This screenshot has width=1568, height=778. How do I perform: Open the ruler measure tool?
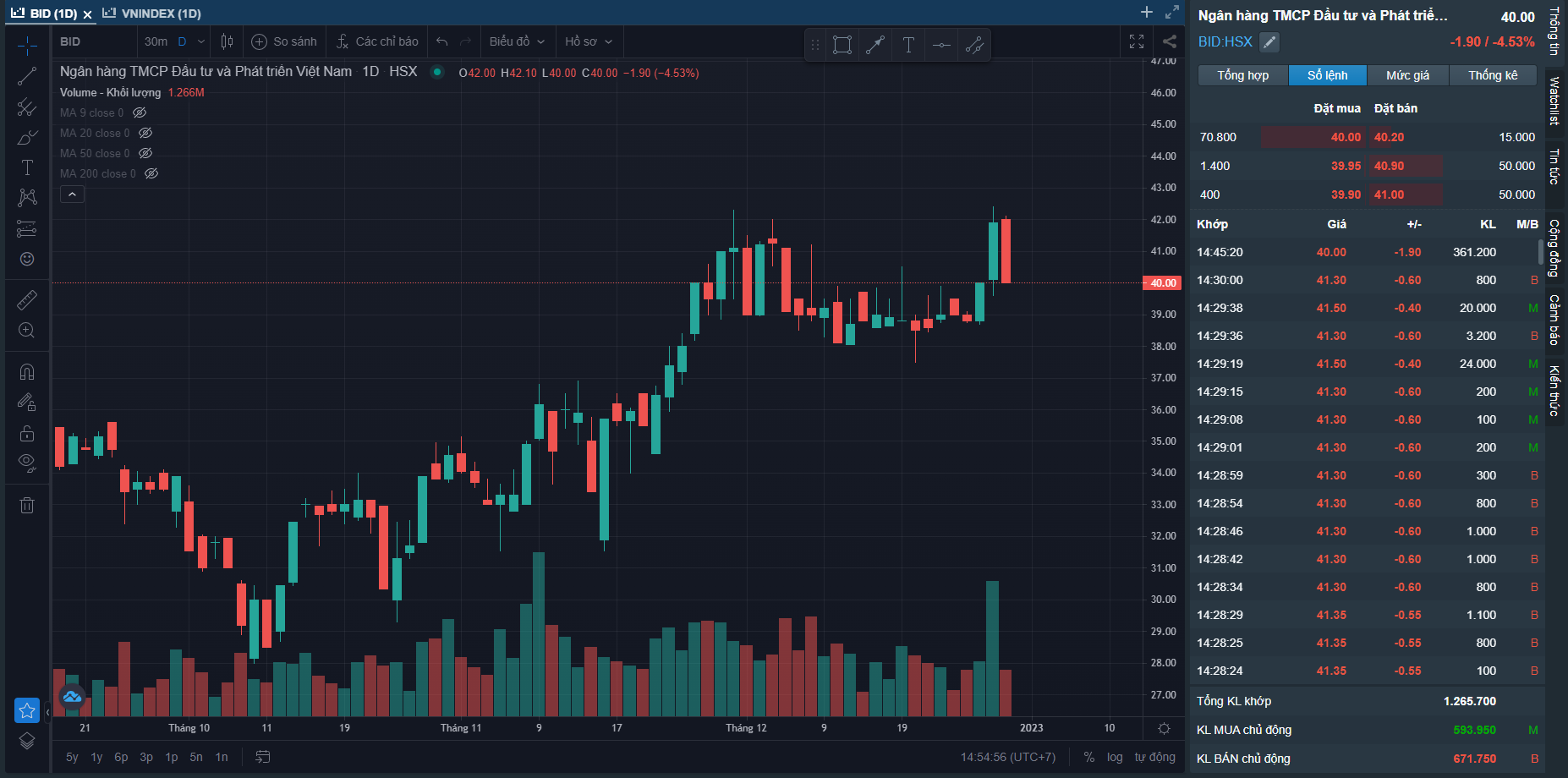[27, 300]
